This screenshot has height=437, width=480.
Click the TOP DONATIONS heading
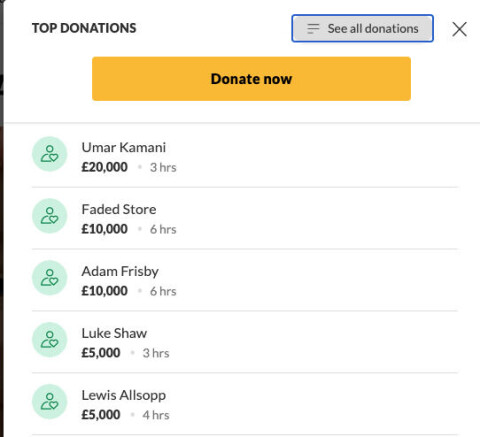(84, 28)
